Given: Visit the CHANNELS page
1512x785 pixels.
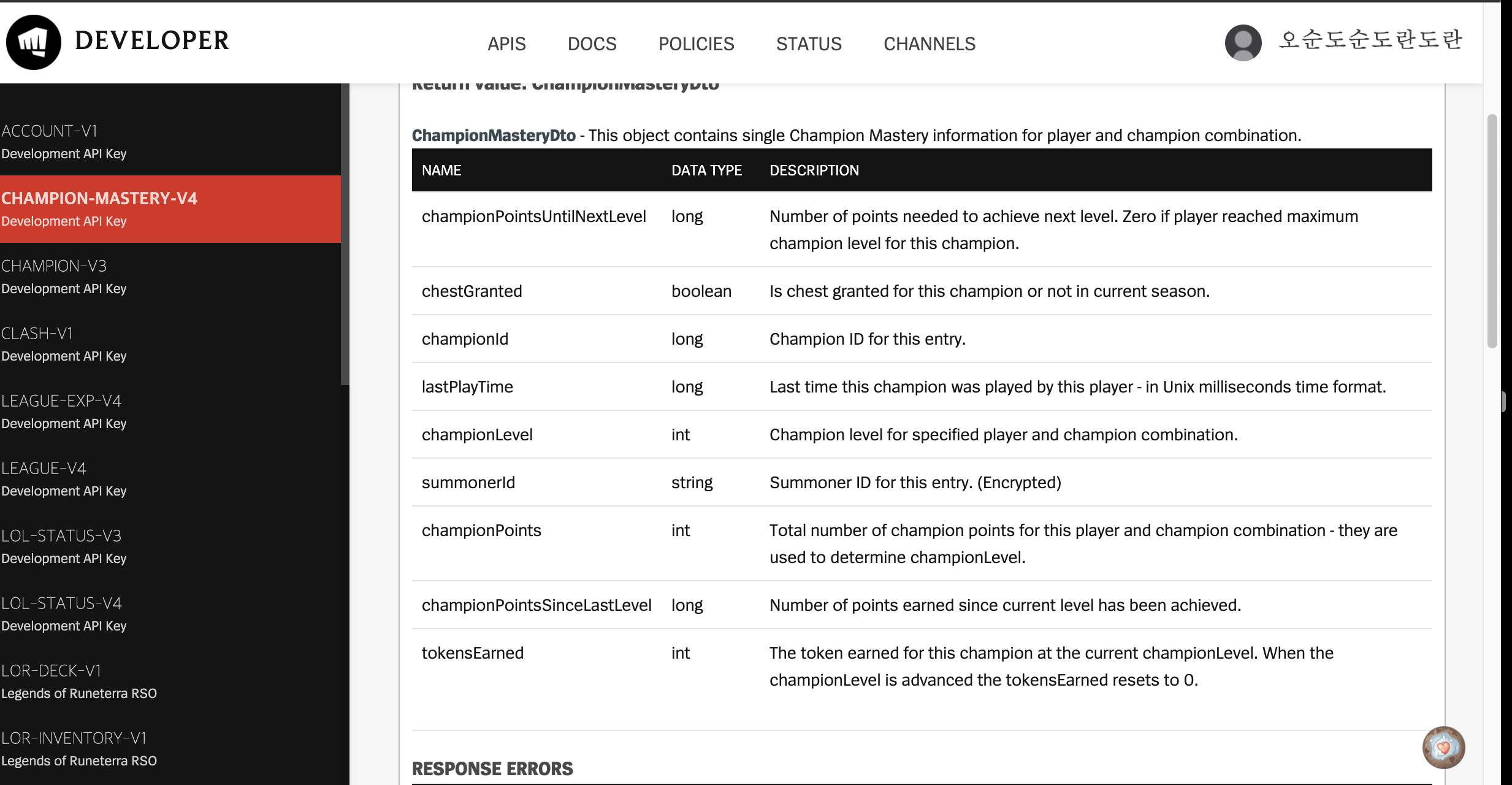Looking at the screenshot, I should [930, 44].
